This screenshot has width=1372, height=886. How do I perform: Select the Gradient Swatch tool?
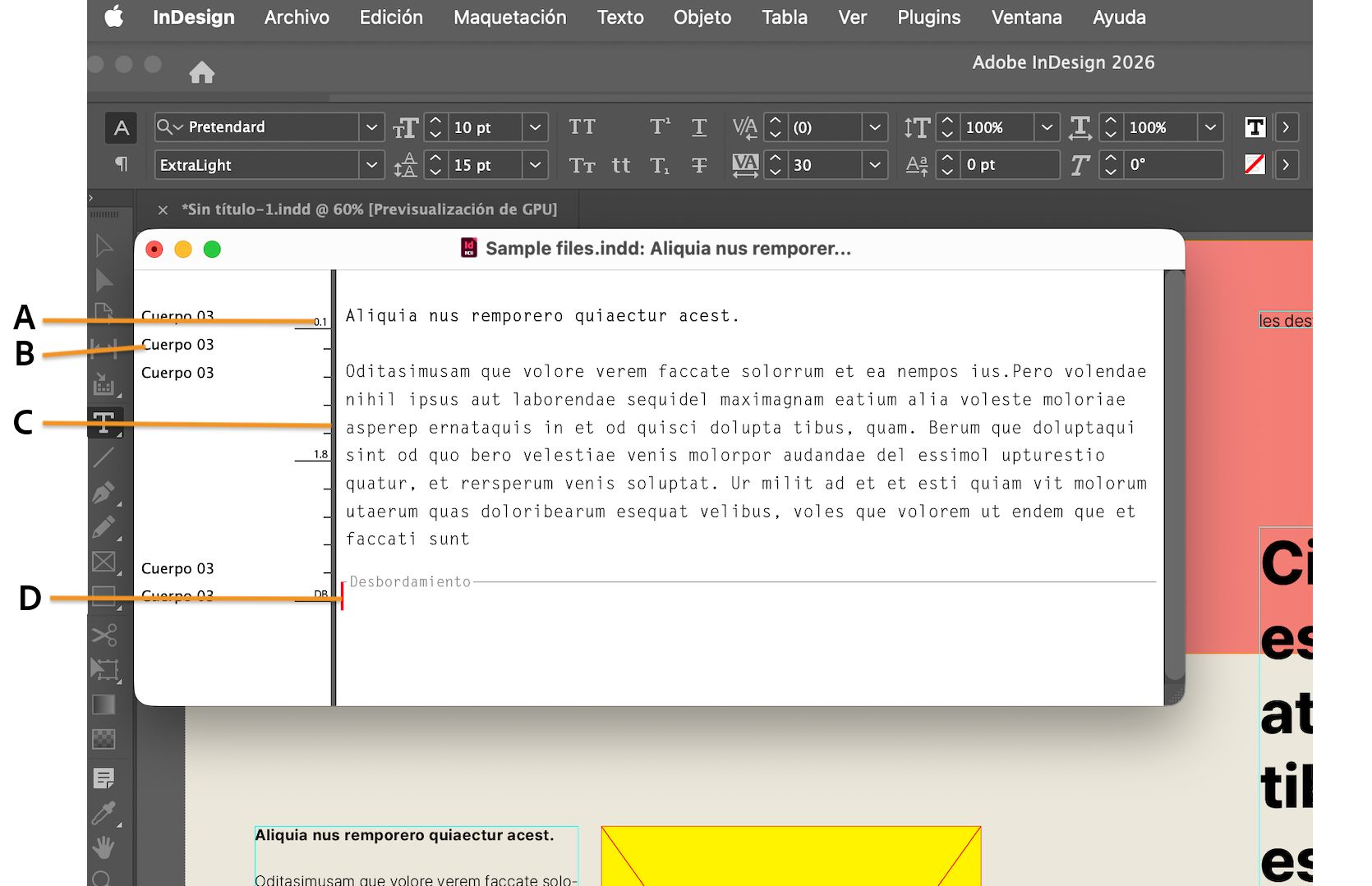pos(104,705)
